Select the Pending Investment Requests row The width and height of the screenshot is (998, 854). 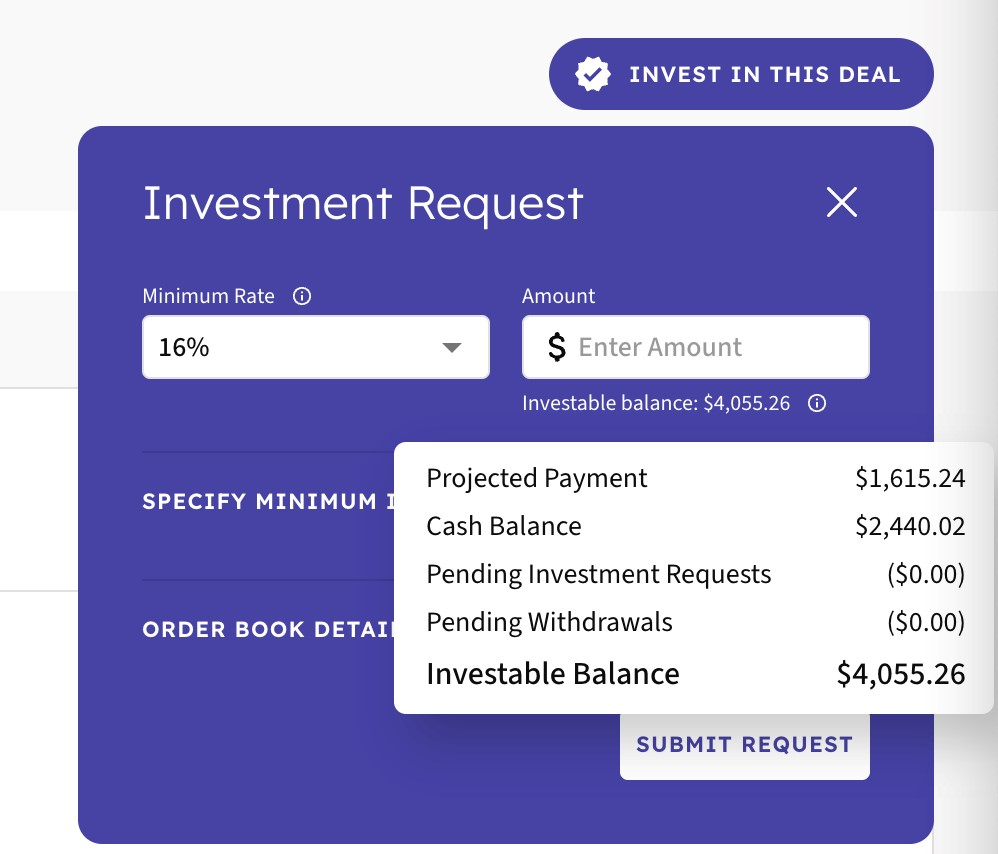point(696,574)
